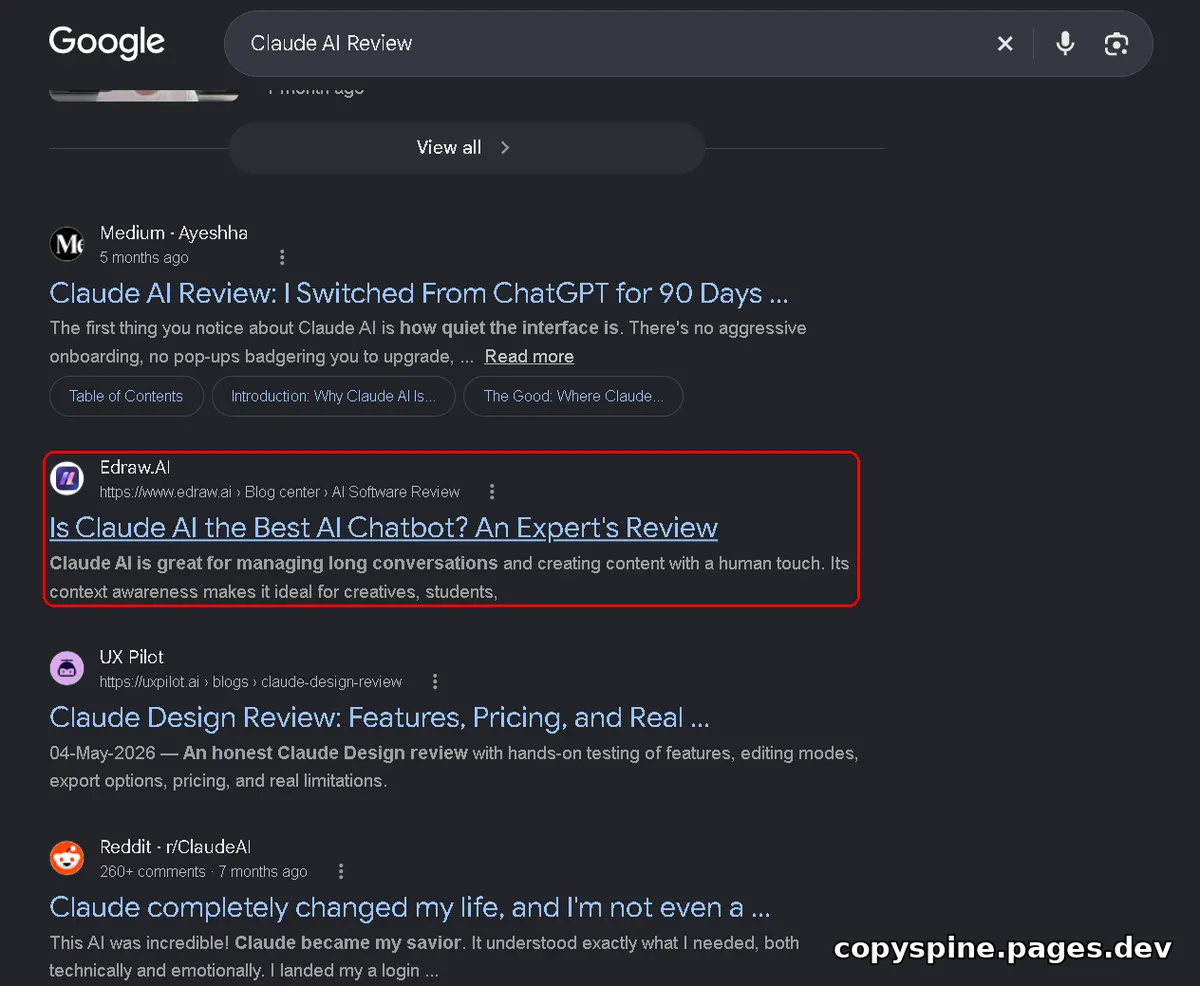1200x986 pixels.
Task: Select the Table of Contents chip
Action: coord(126,396)
